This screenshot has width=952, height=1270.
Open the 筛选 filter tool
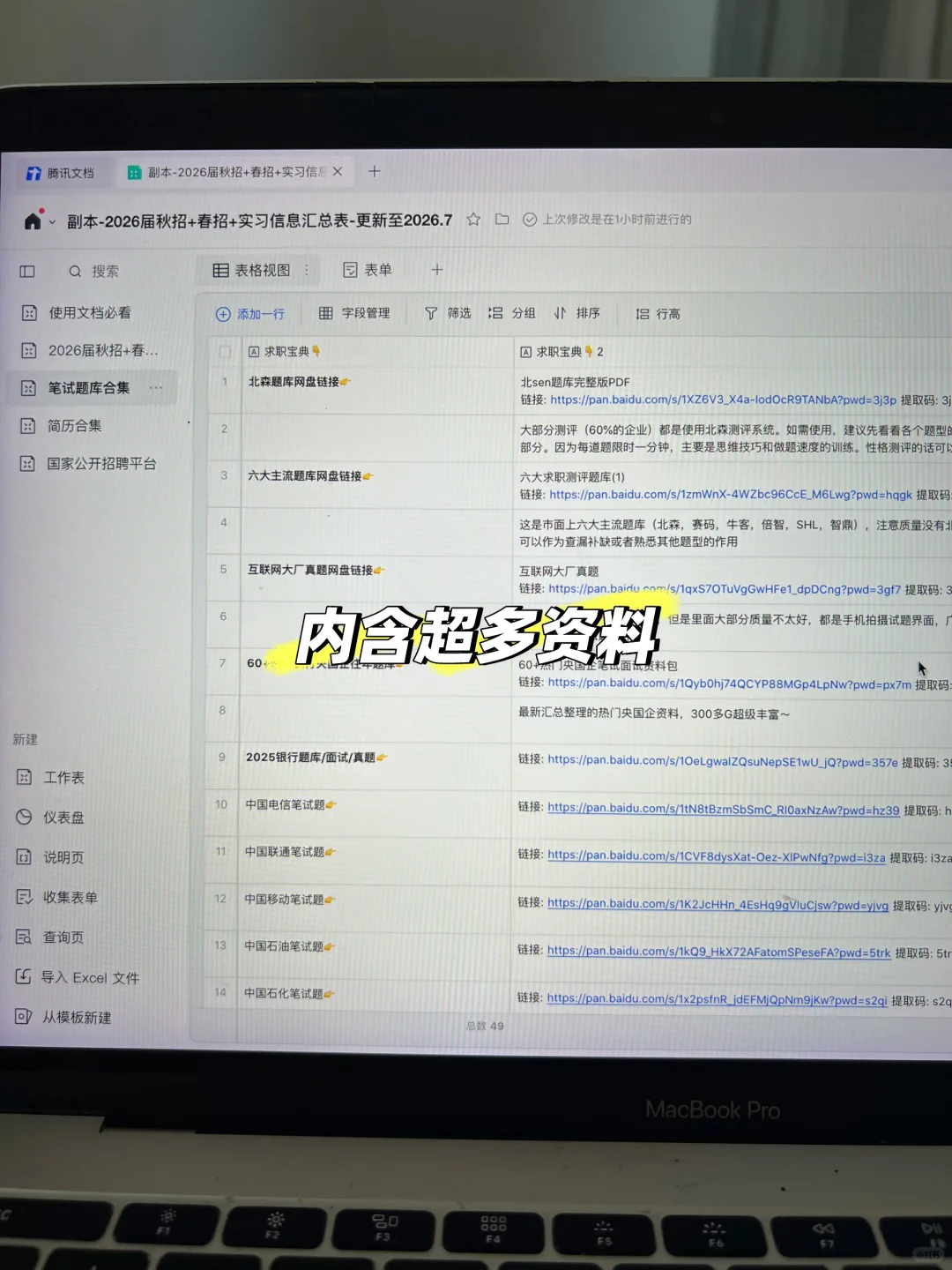(x=448, y=313)
